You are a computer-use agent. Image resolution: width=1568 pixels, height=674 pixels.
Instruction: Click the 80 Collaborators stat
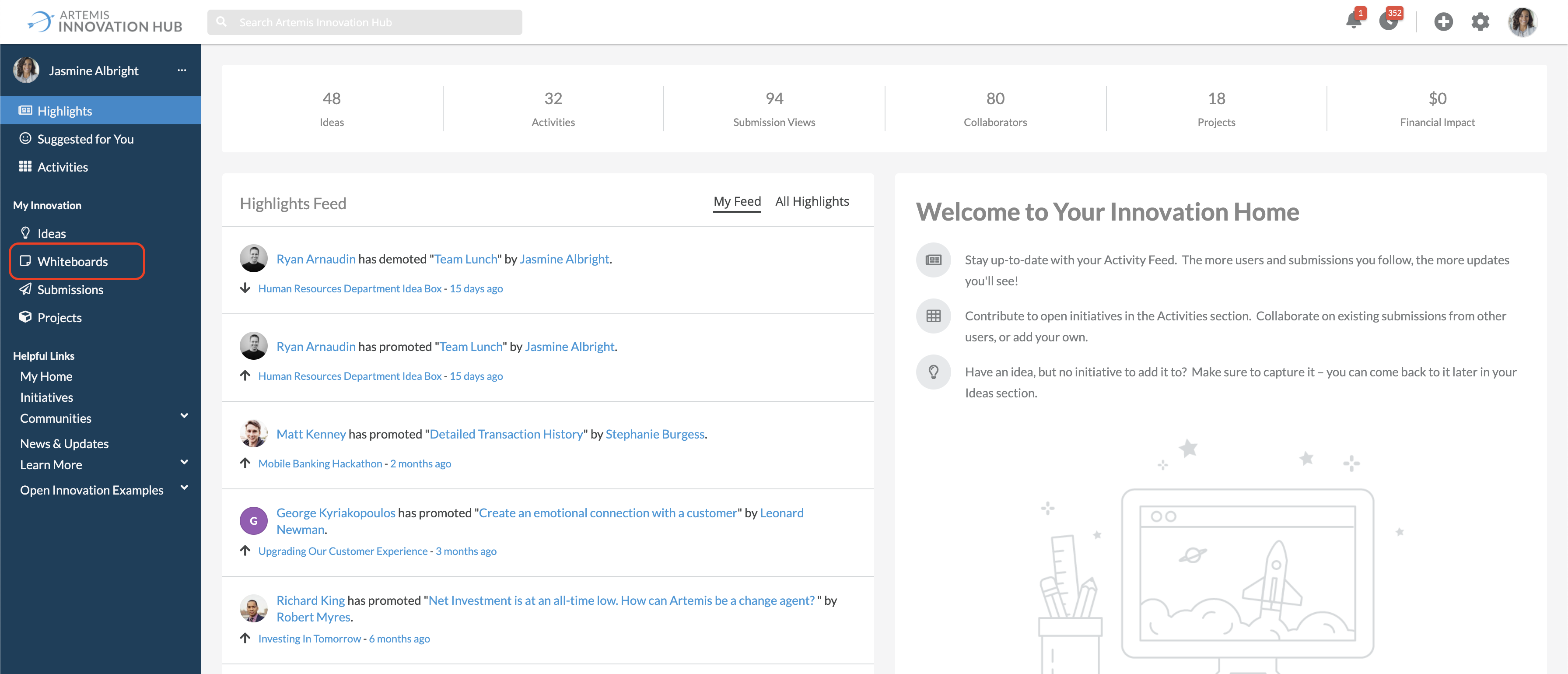(995, 109)
